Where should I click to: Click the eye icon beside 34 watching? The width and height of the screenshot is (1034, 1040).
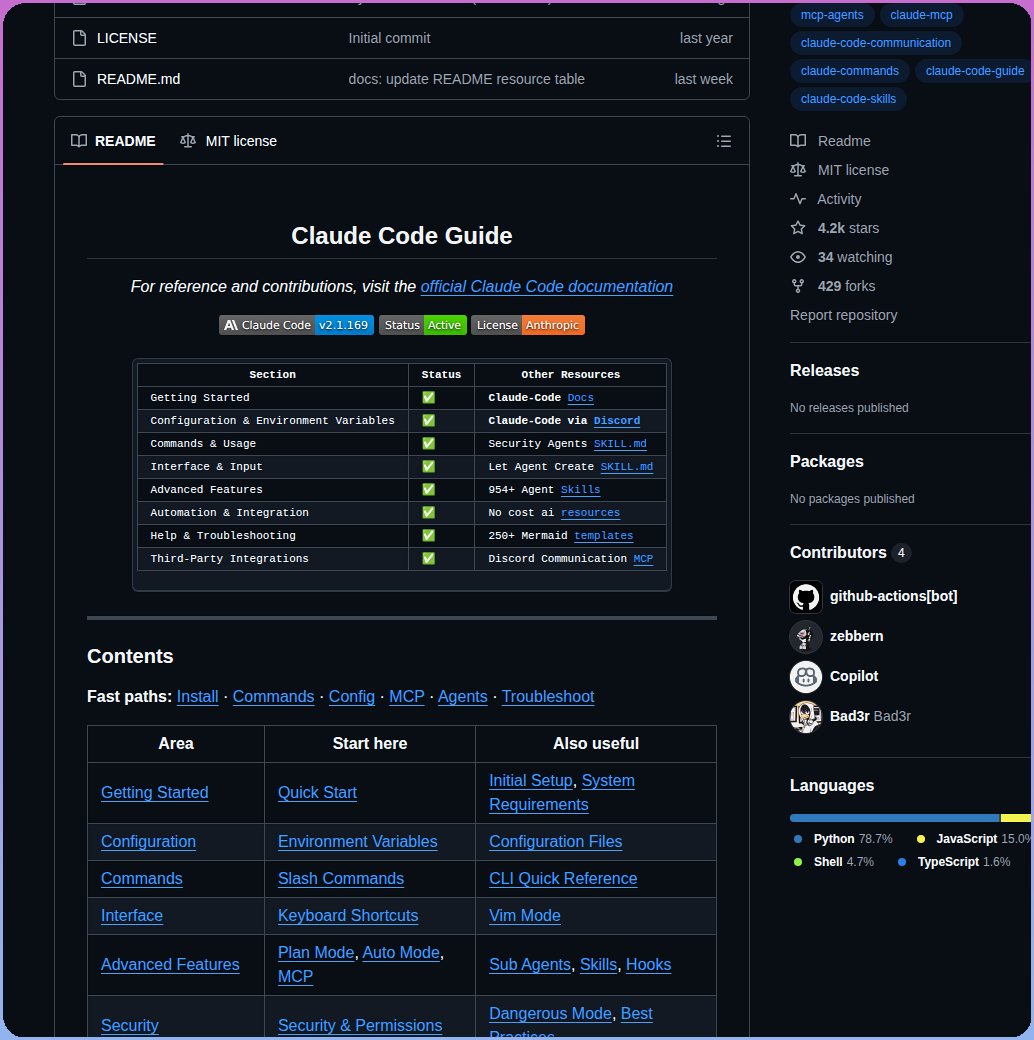(798, 257)
